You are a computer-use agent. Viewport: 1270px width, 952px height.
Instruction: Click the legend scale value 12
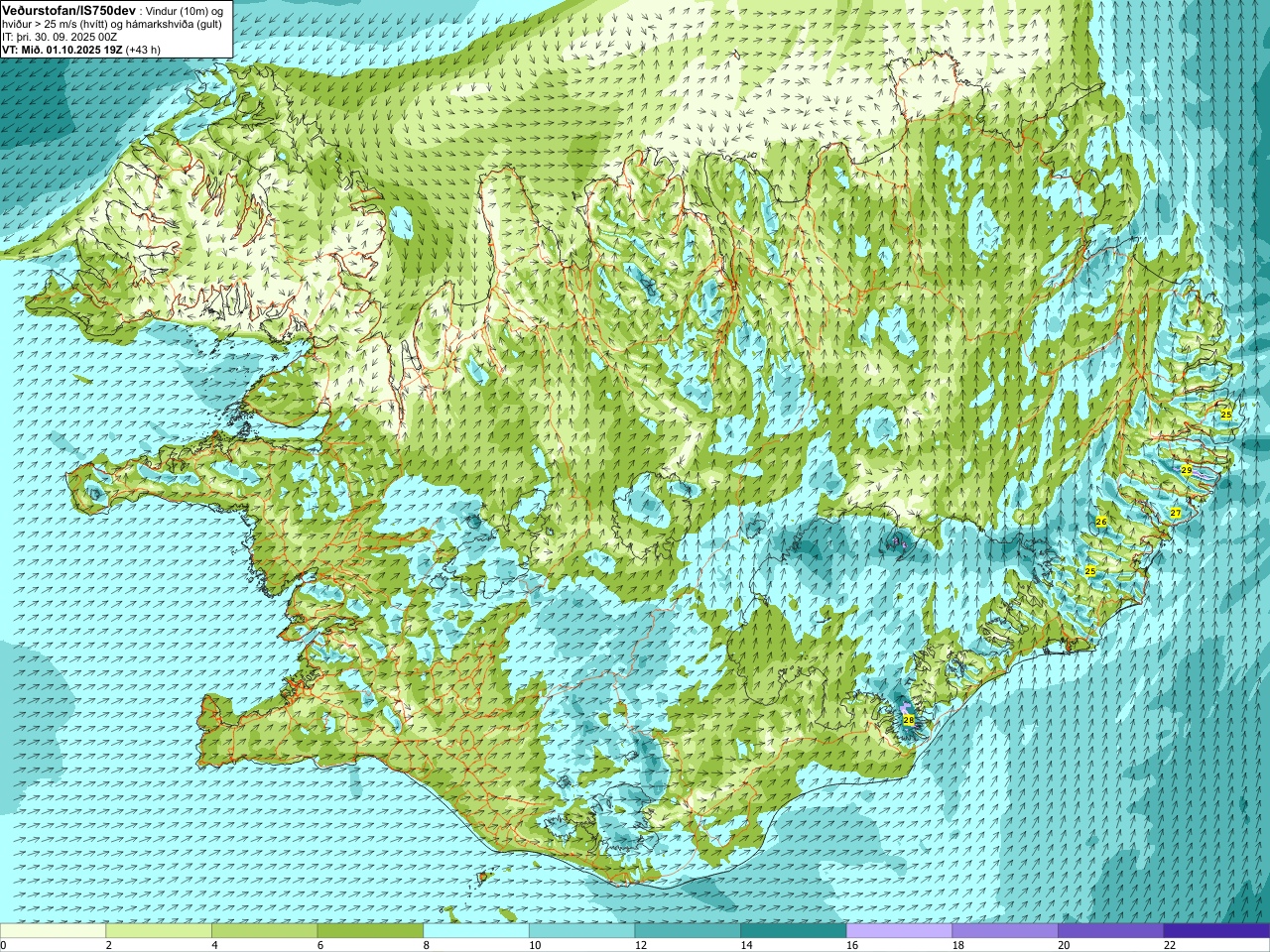(x=641, y=945)
